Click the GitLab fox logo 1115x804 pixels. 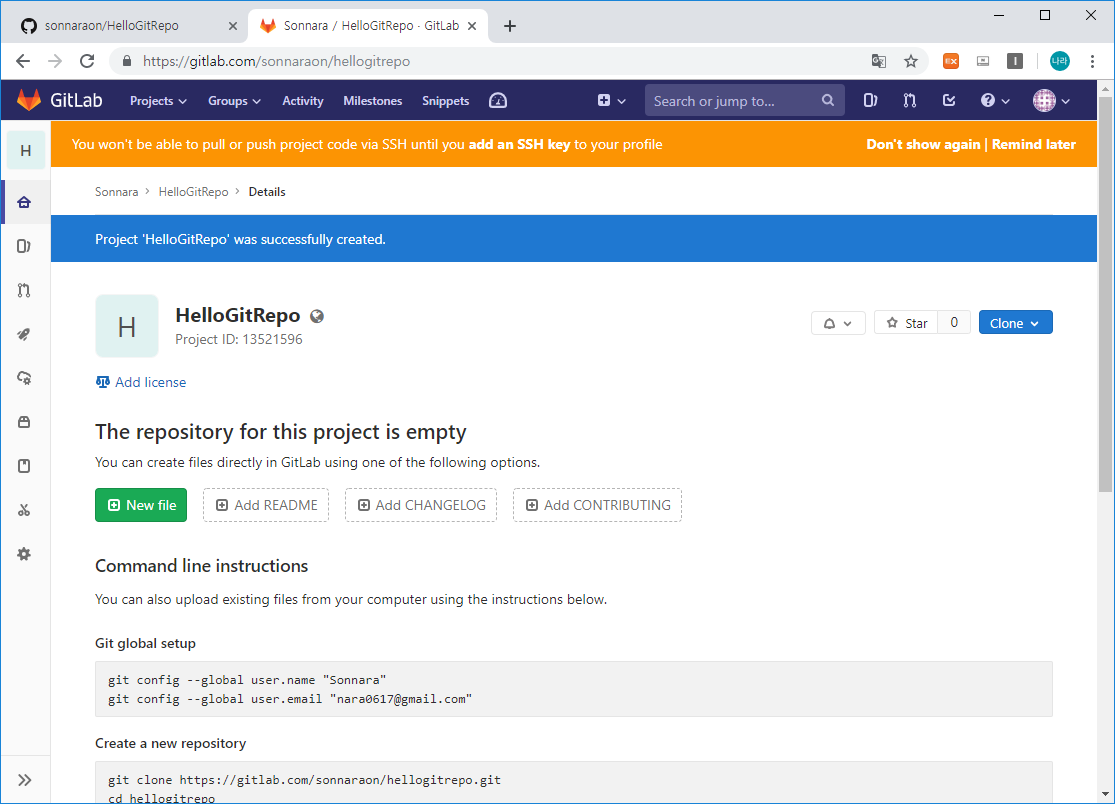29,100
